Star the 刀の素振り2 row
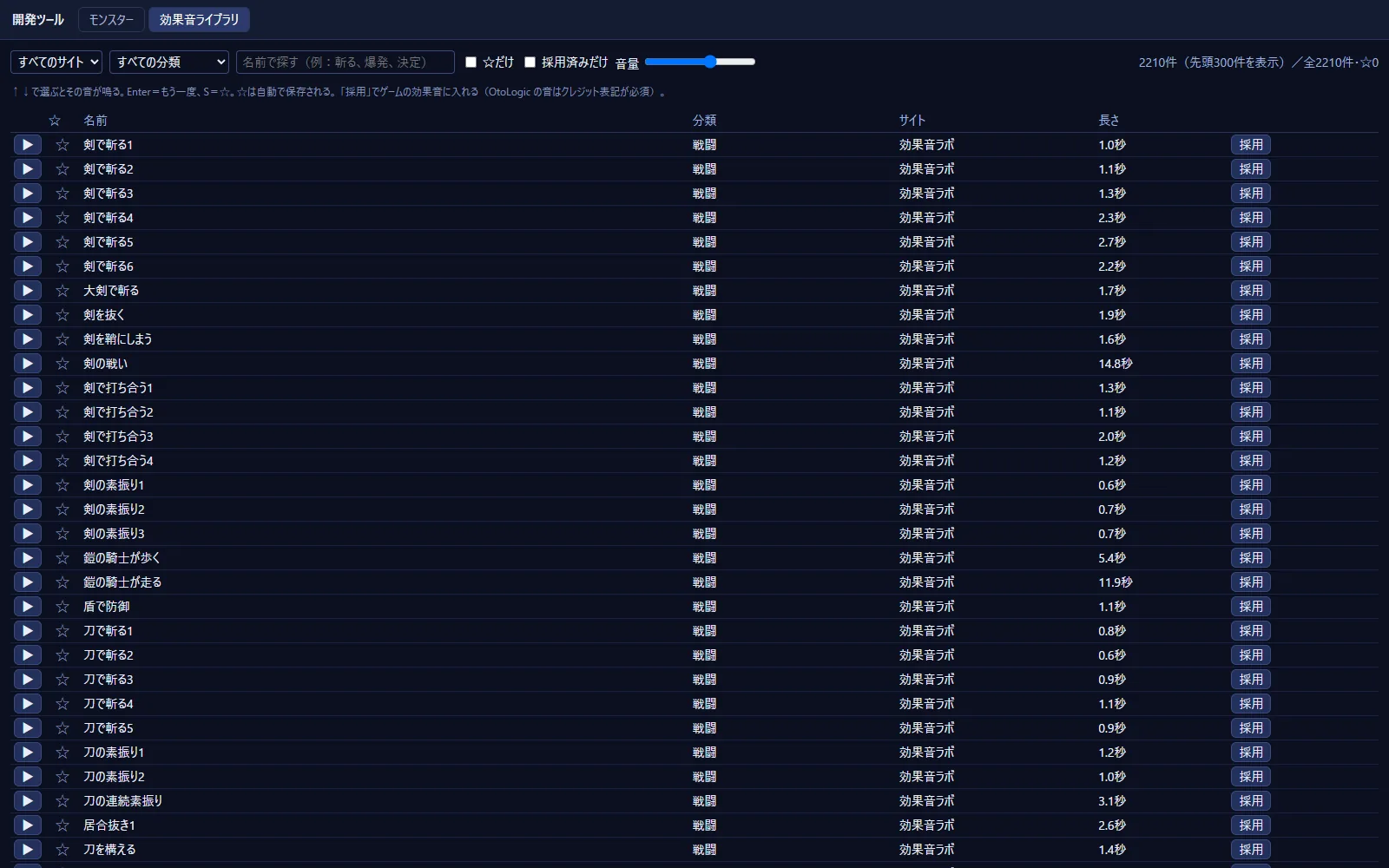The width and height of the screenshot is (1389, 868). coord(63,777)
